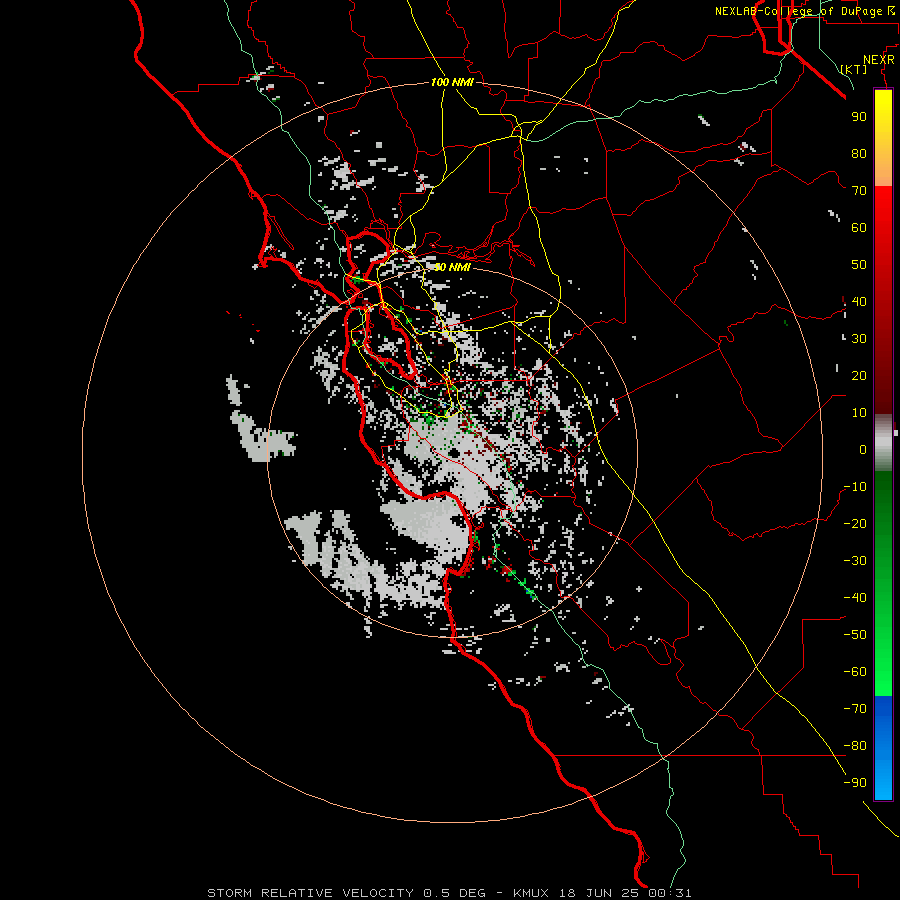Pick the light blue segment near -90
The image size is (900, 900).
click(883, 781)
